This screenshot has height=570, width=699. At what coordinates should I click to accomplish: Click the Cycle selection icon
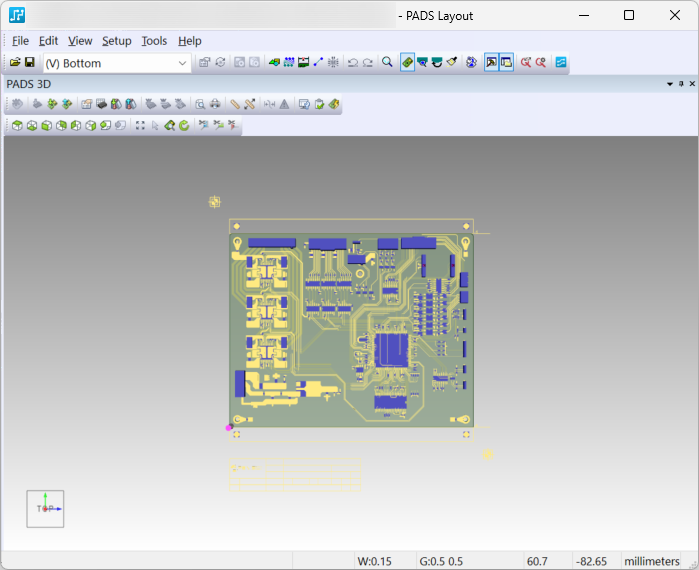[220, 62]
